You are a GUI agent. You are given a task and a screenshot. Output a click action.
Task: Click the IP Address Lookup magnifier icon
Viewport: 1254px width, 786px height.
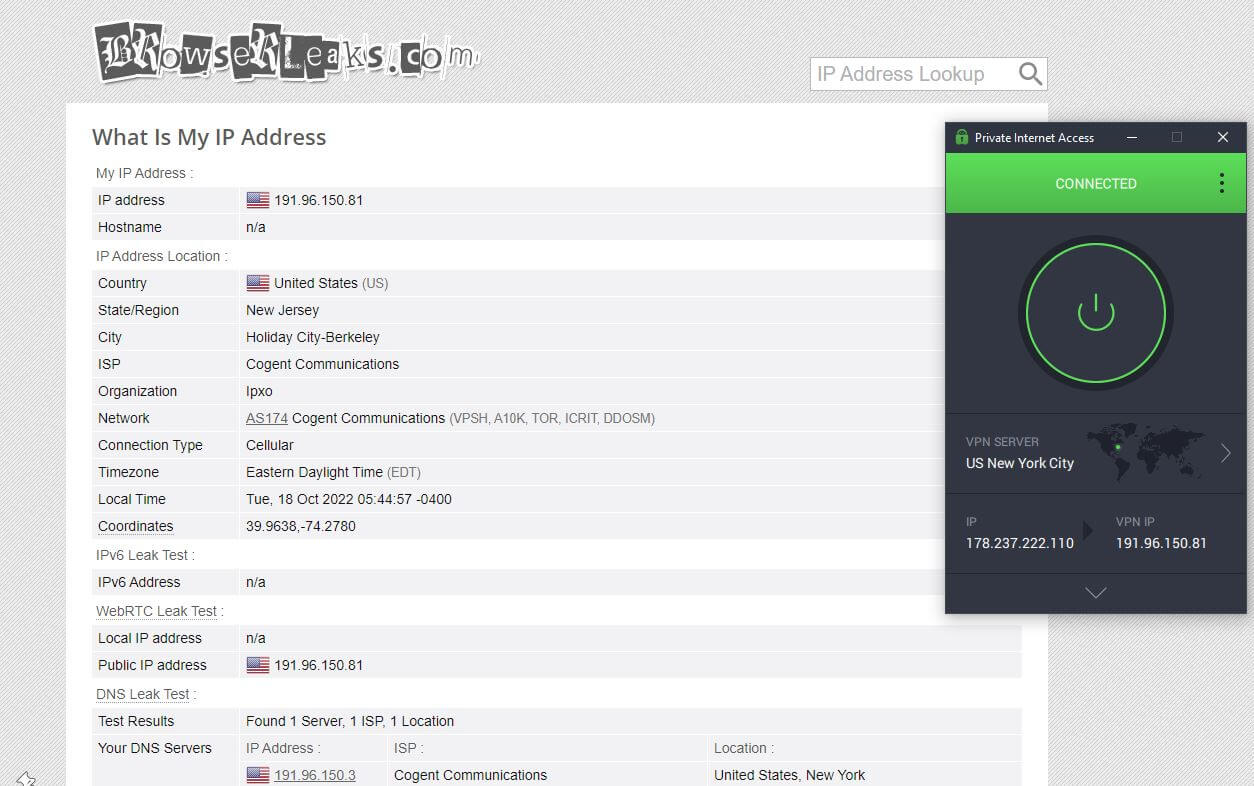[1030, 74]
